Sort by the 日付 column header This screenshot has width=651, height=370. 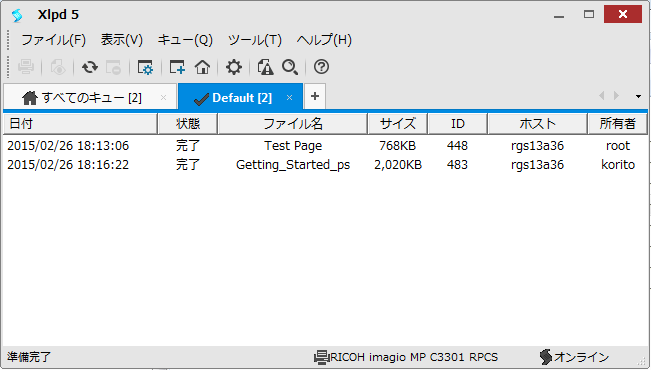(x=80, y=124)
